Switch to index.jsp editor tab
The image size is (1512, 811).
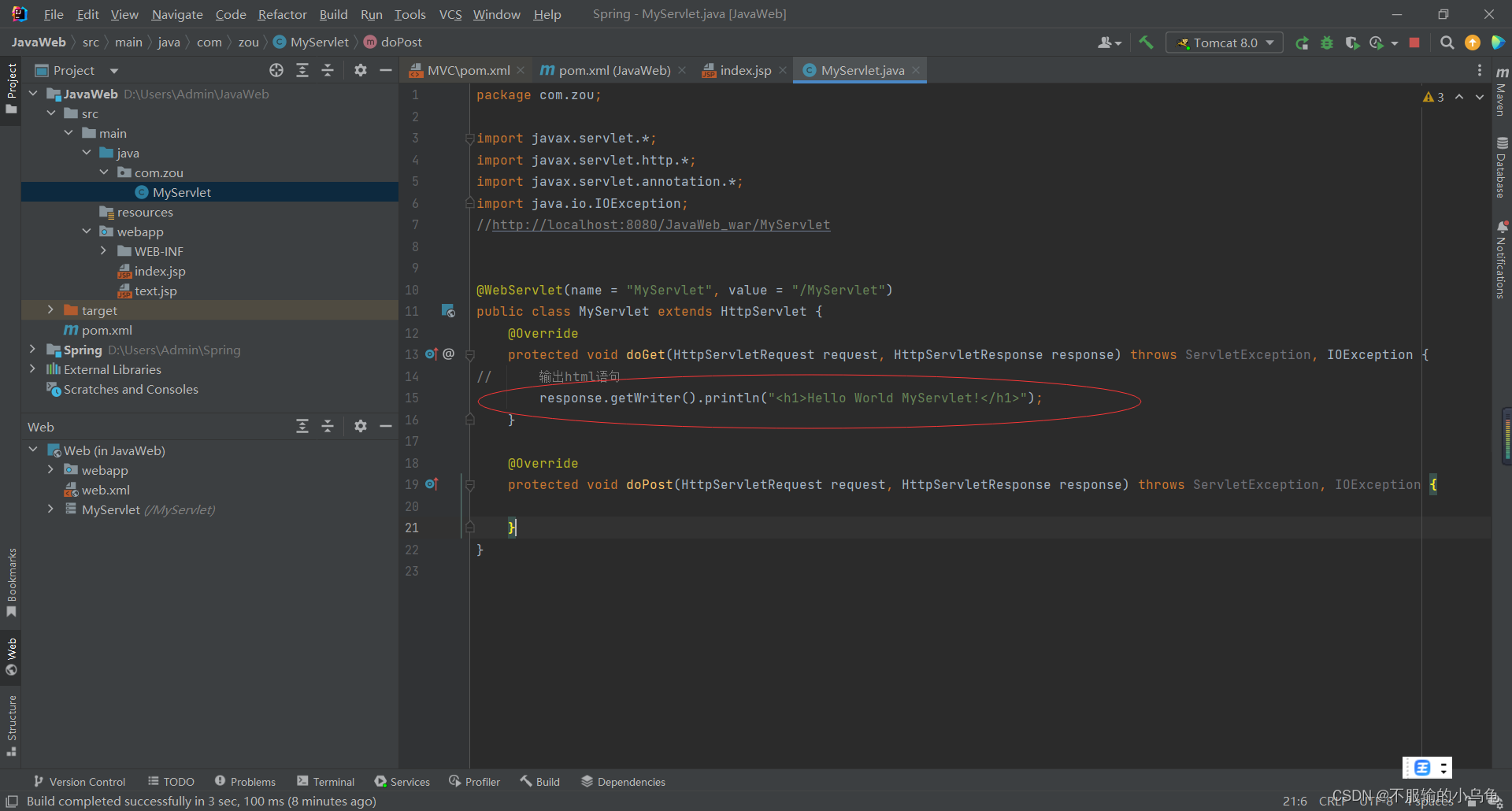tap(745, 70)
